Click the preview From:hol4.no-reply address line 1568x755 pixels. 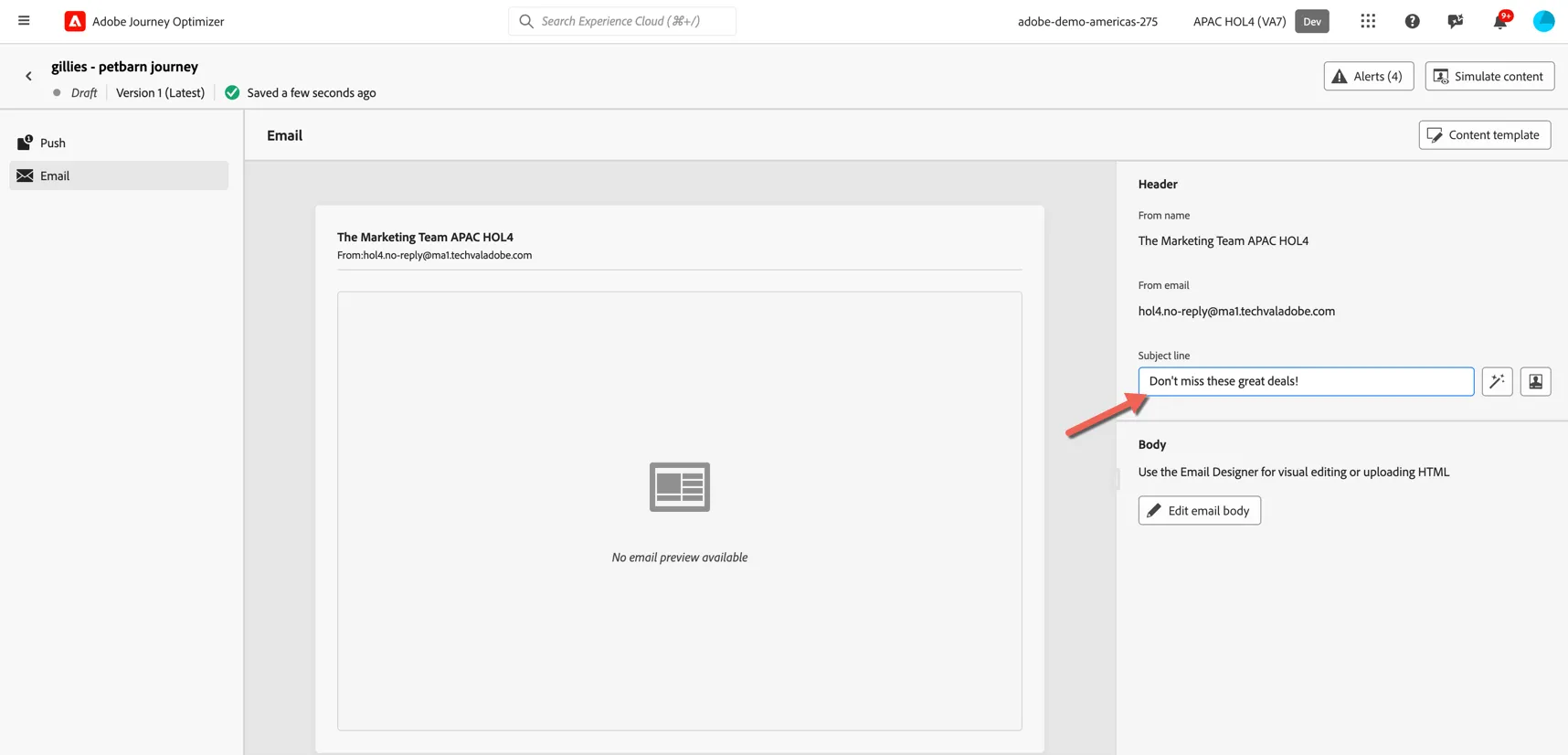434,255
